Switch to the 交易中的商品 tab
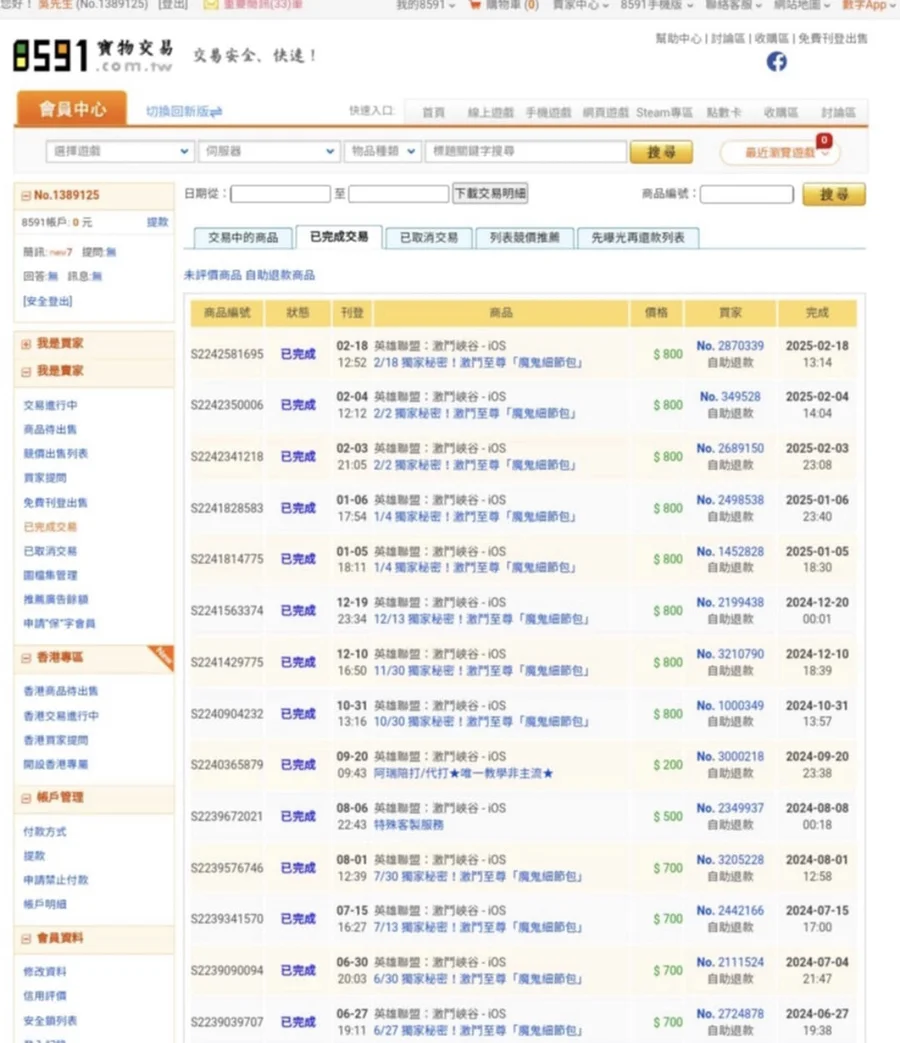This screenshot has height=1043, width=900. tap(243, 238)
